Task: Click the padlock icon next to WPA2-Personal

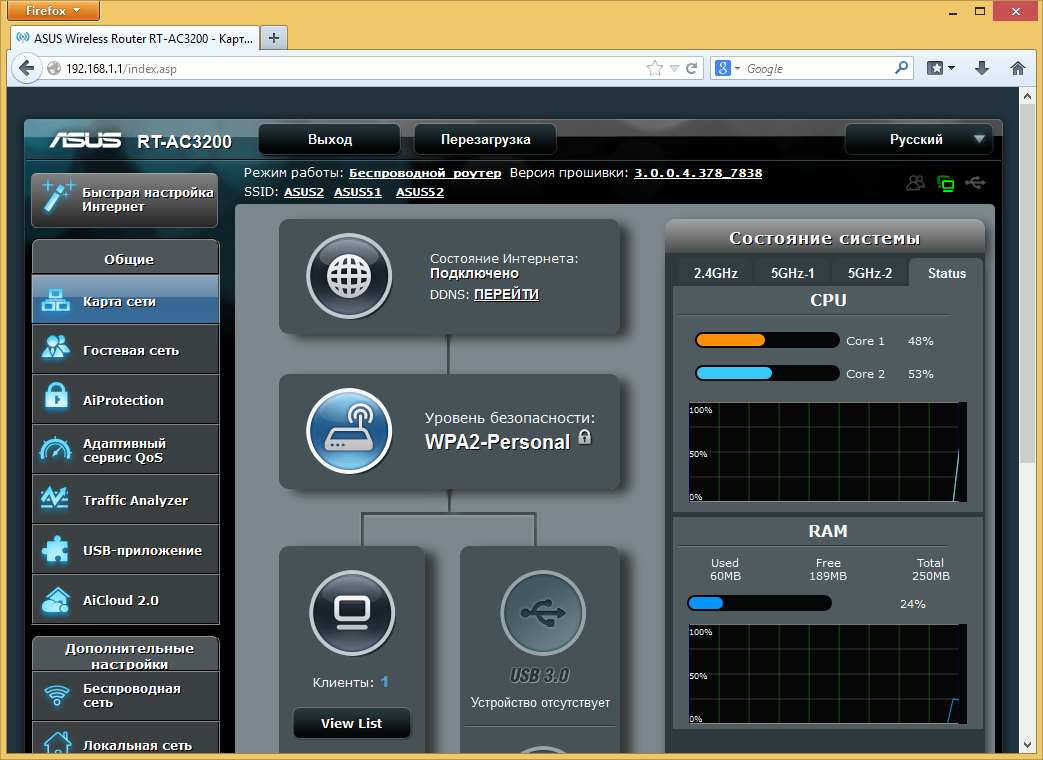Action: point(585,437)
